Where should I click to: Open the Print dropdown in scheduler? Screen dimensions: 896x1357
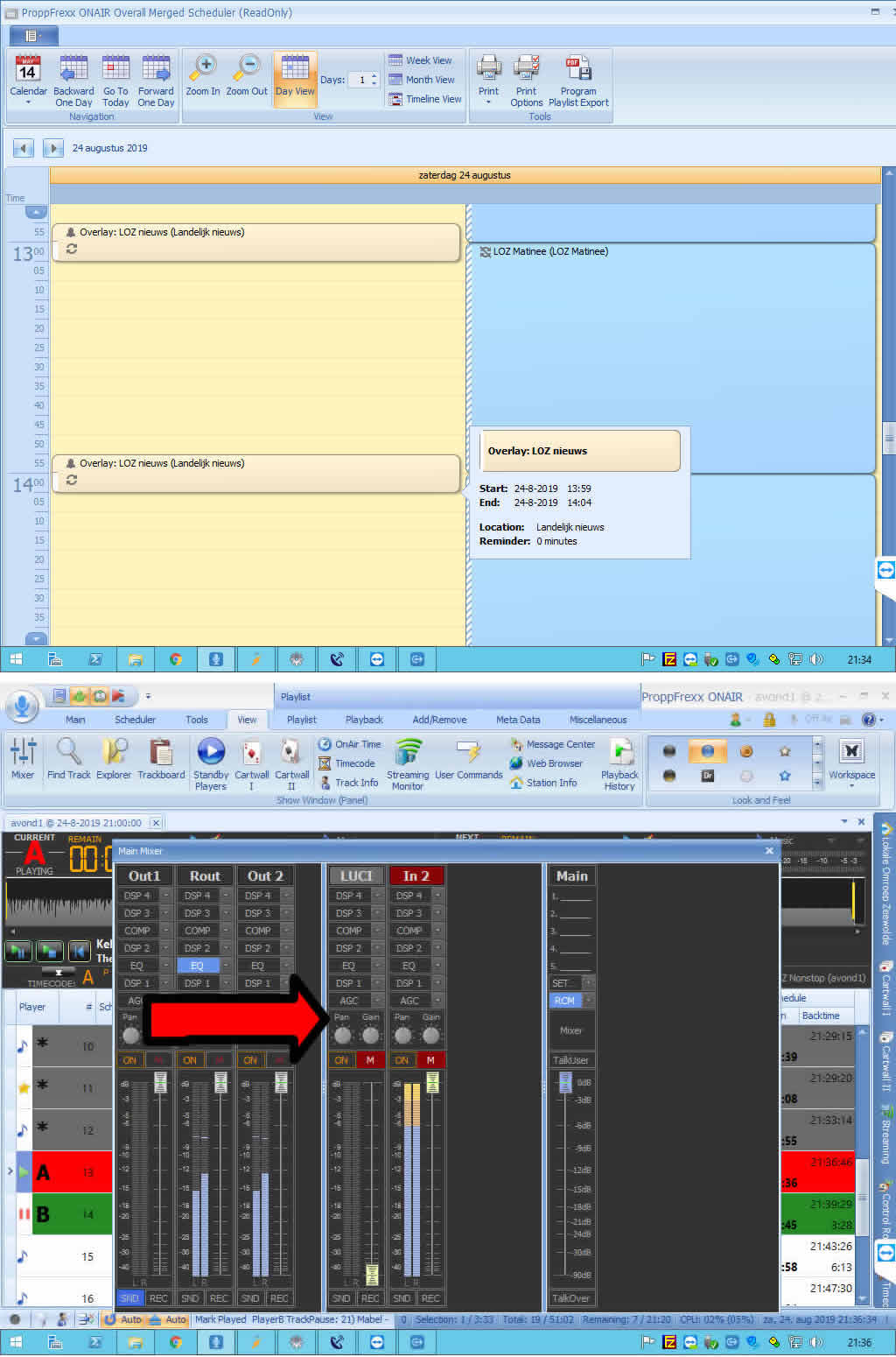[x=488, y=80]
